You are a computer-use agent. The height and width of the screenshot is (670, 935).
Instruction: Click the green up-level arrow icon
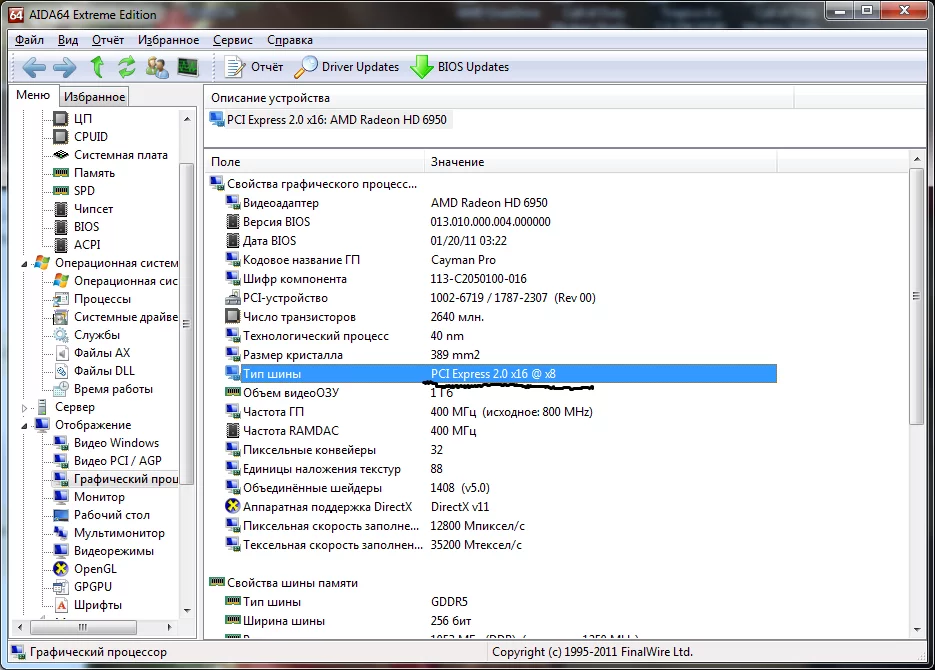pos(97,67)
